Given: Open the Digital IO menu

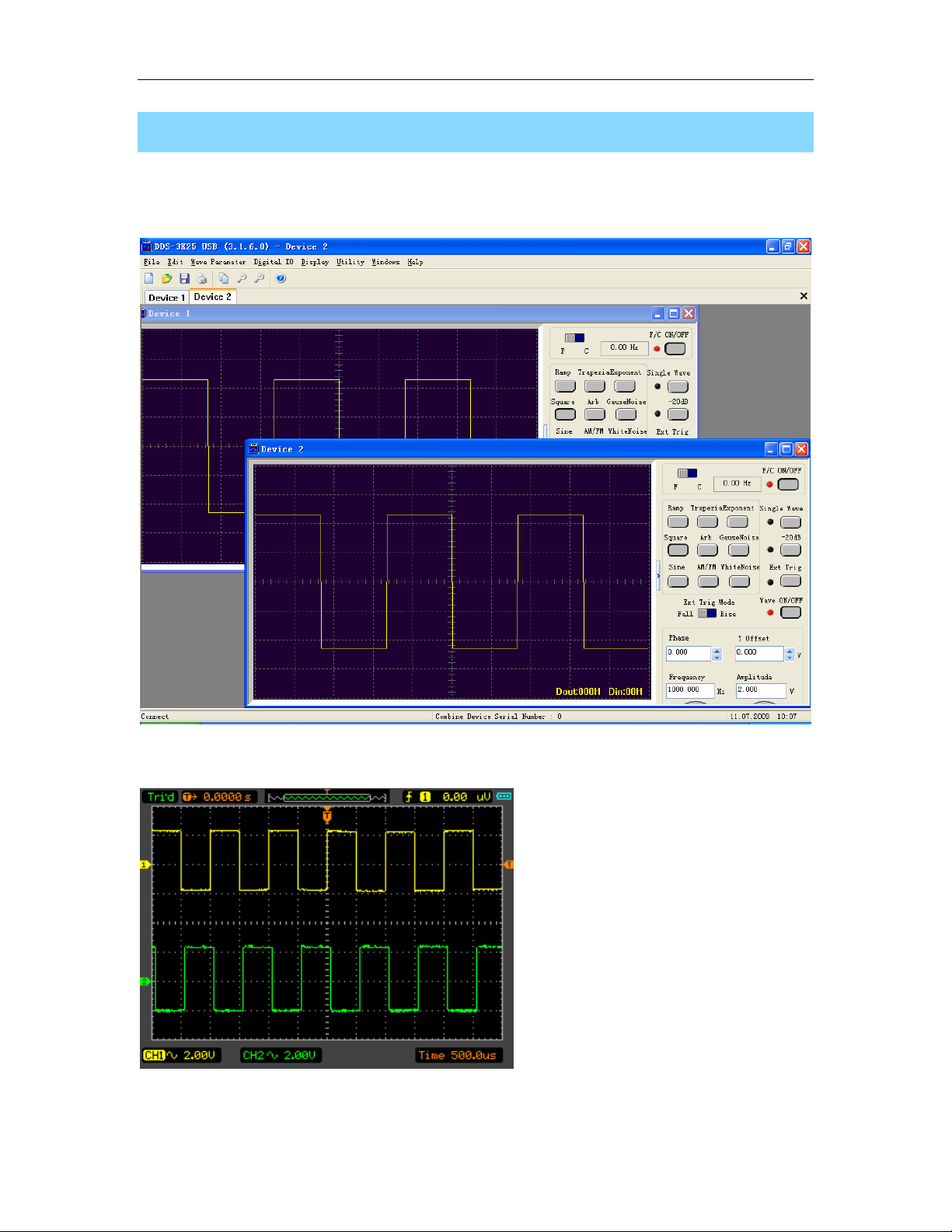Looking at the screenshot, I should pyautogui.click(x=274, y=262).
